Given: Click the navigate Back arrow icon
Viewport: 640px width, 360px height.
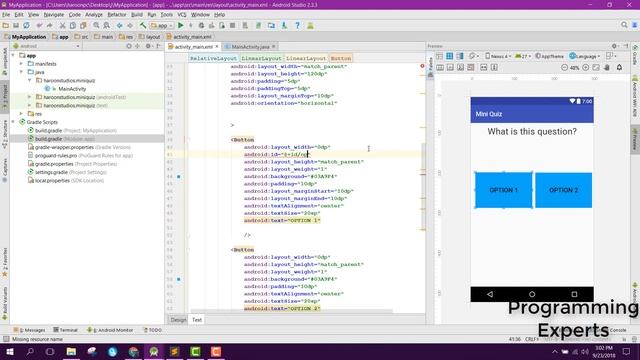Looking at the screenshot, I should pos(120,25).
